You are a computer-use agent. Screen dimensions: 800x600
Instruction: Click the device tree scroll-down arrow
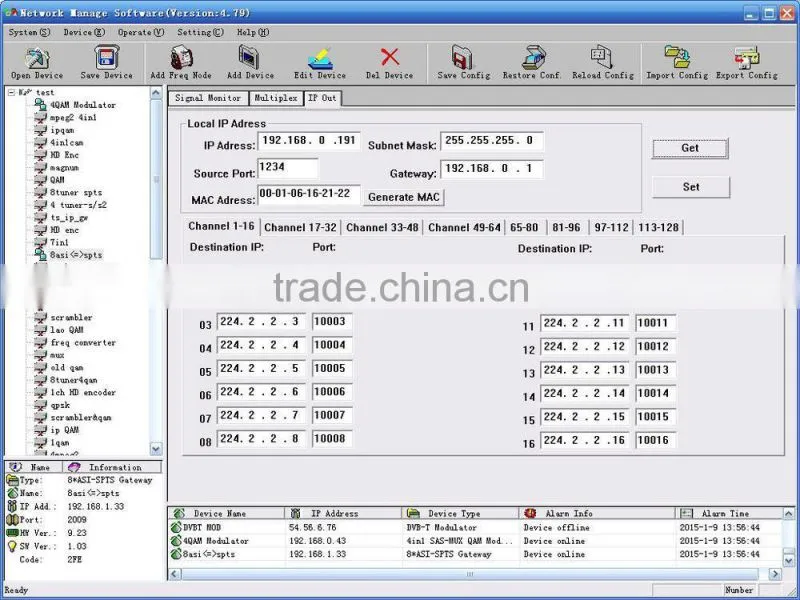click(x=156, y=448)
